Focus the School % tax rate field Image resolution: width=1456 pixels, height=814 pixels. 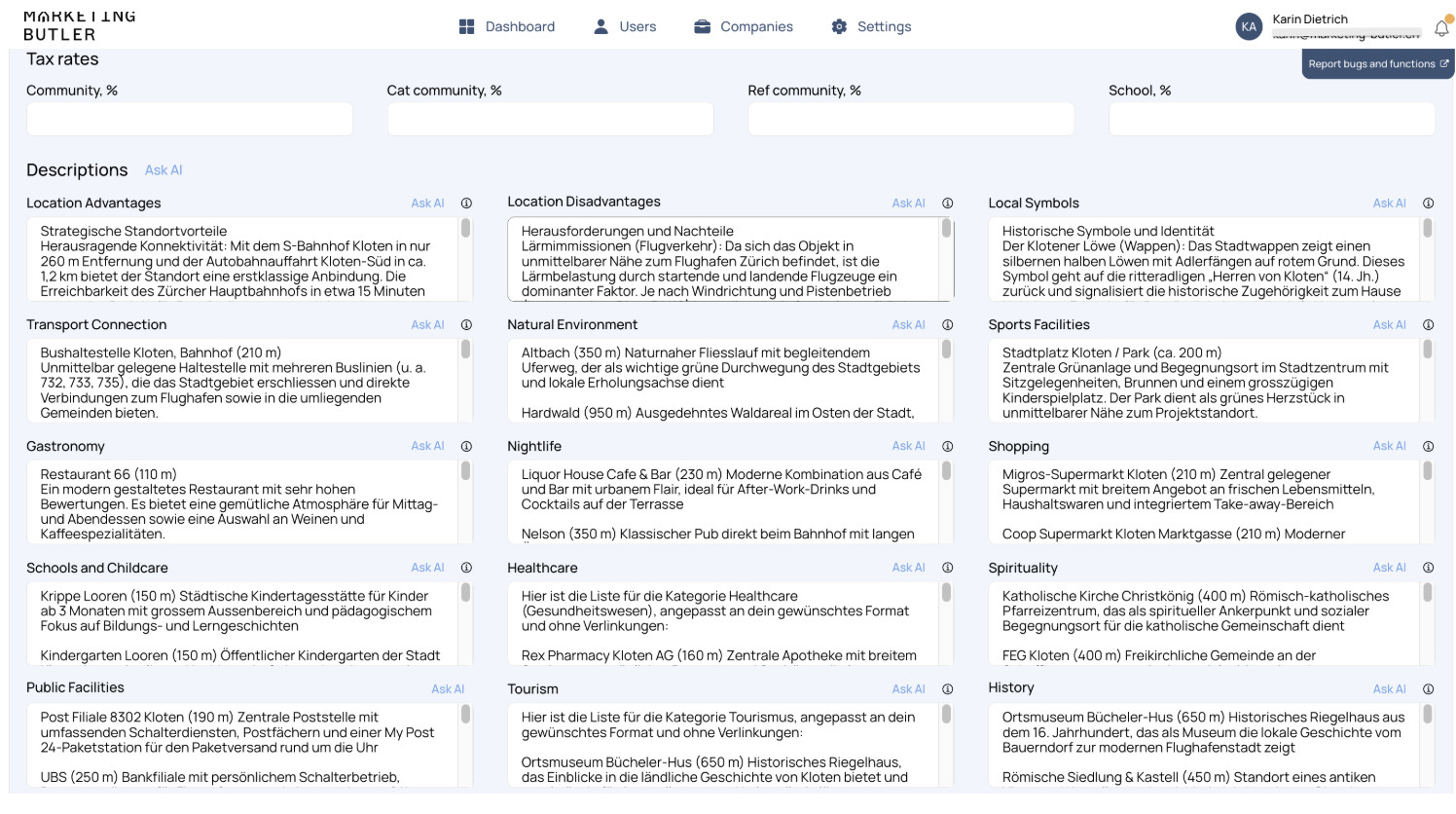pyautogui.click(x=1271, y=120)
